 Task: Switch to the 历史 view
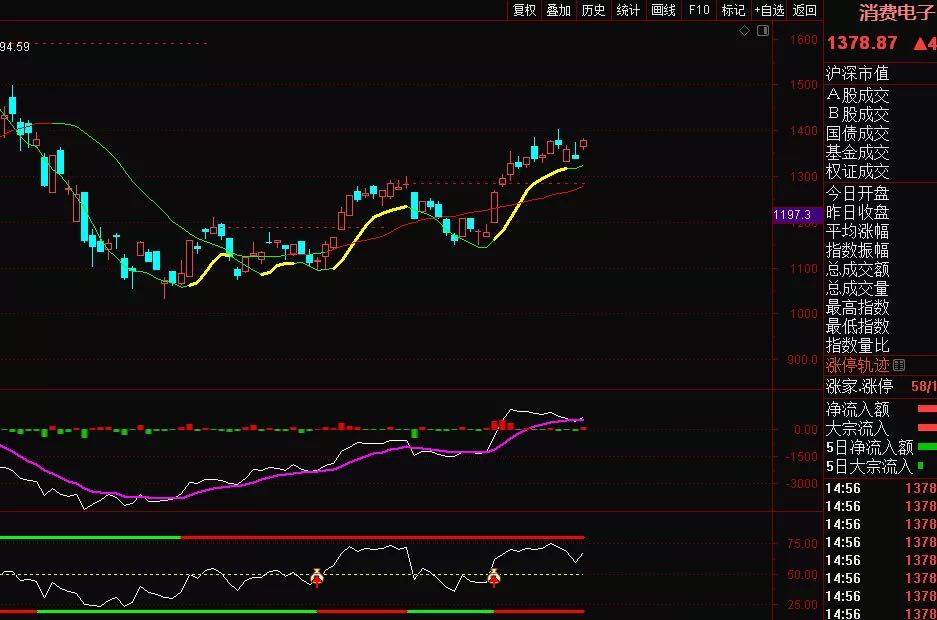point(594,10)
